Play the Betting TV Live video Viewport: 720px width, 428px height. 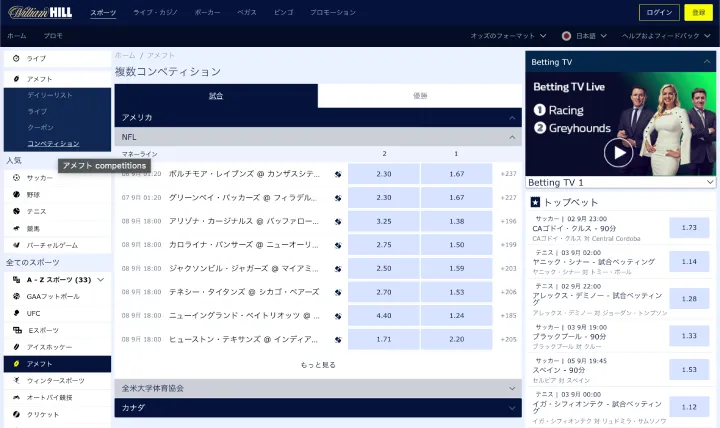click(618, 152)
